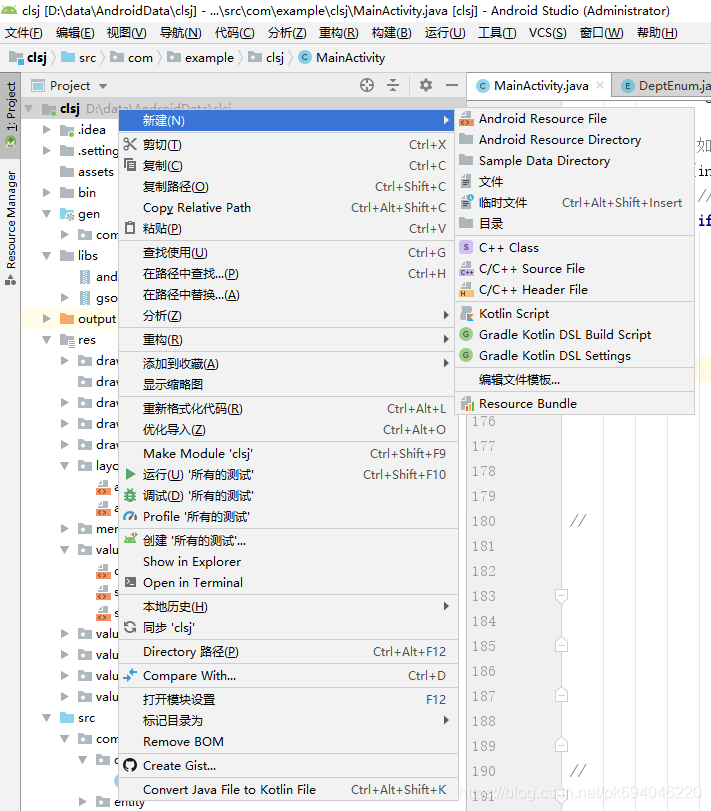Click the Compare With arrows icon
The width and height of the screenshot is (711, 811).
pyautogui.click(x=130, y=675)
